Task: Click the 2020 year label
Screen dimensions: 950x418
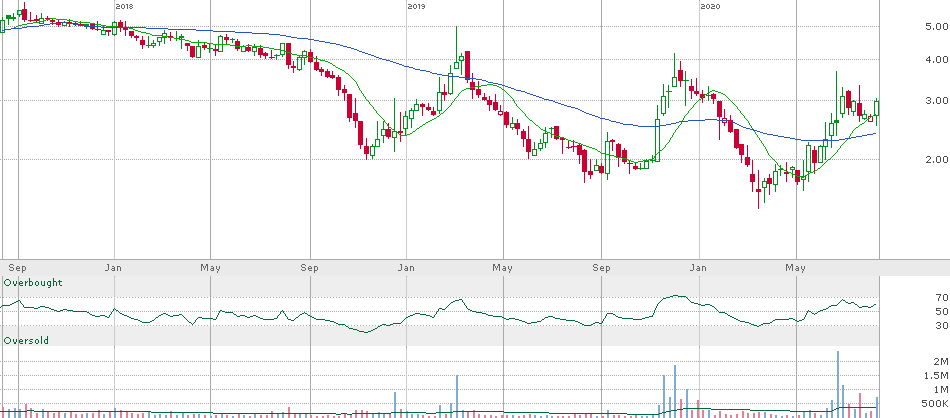Action: 709,6
